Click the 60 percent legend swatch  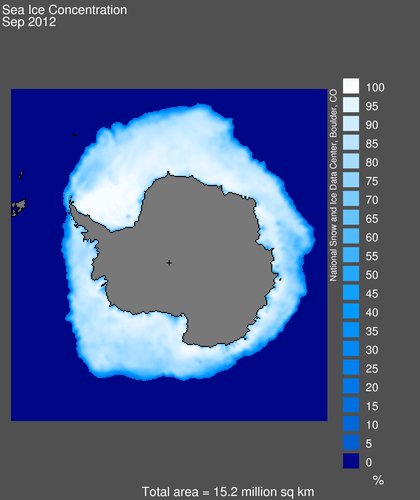coord(351,236)
